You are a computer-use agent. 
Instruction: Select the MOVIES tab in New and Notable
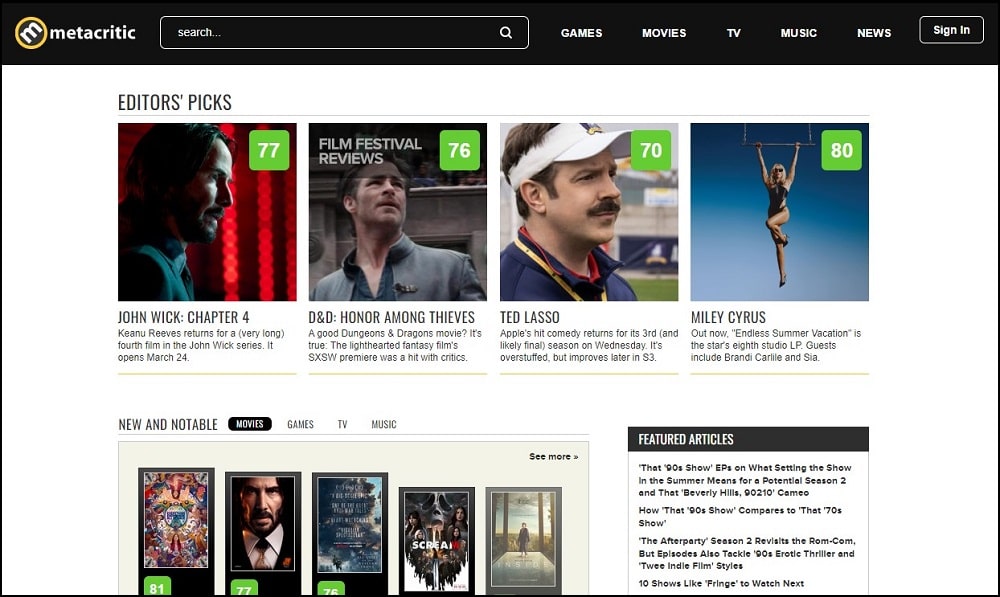tap(249, 424)
